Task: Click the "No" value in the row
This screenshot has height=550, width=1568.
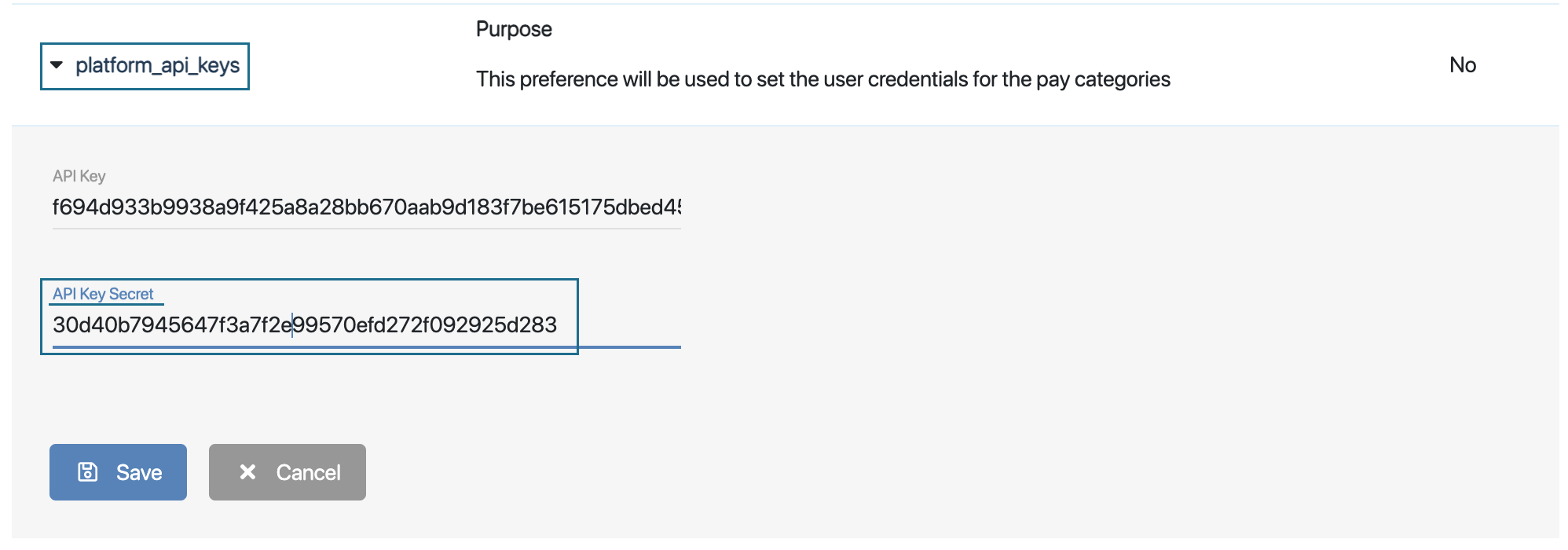Action: [x=1462, y=65]
